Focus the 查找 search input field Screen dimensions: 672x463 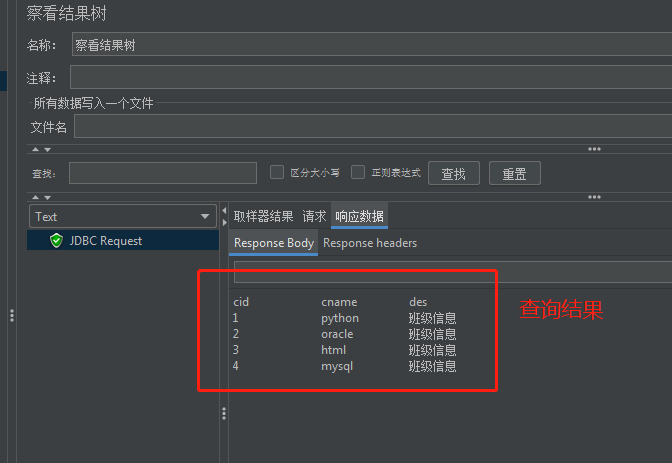pyautogui.click(x=163, y=173)
